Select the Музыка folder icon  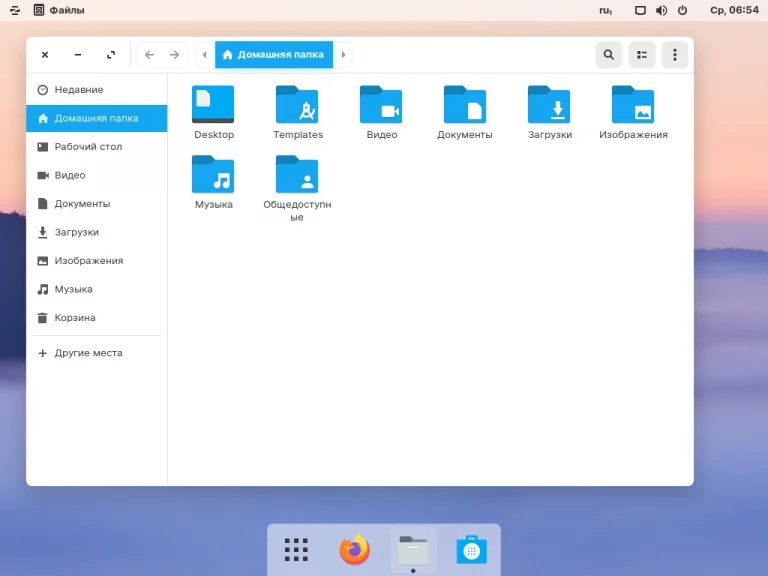point(213,175)
